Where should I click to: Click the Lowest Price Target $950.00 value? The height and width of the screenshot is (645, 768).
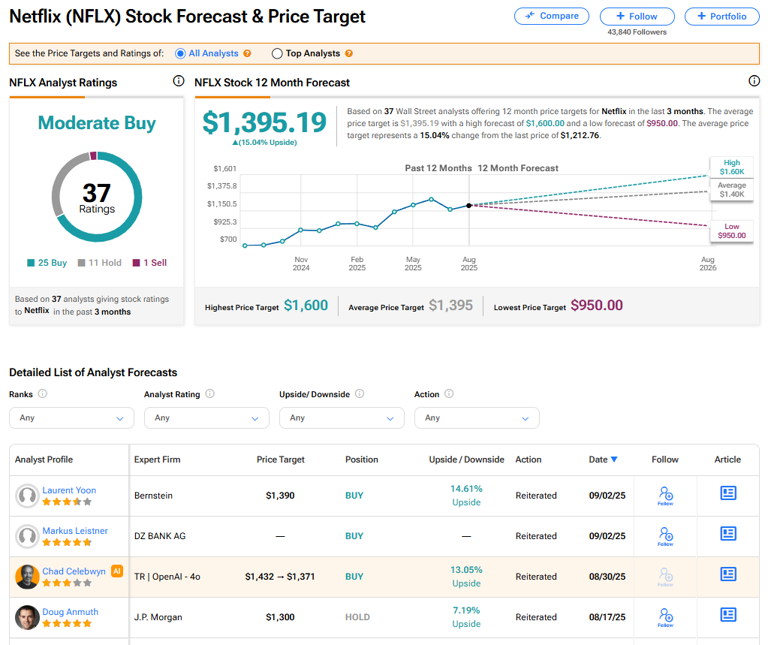597,306
